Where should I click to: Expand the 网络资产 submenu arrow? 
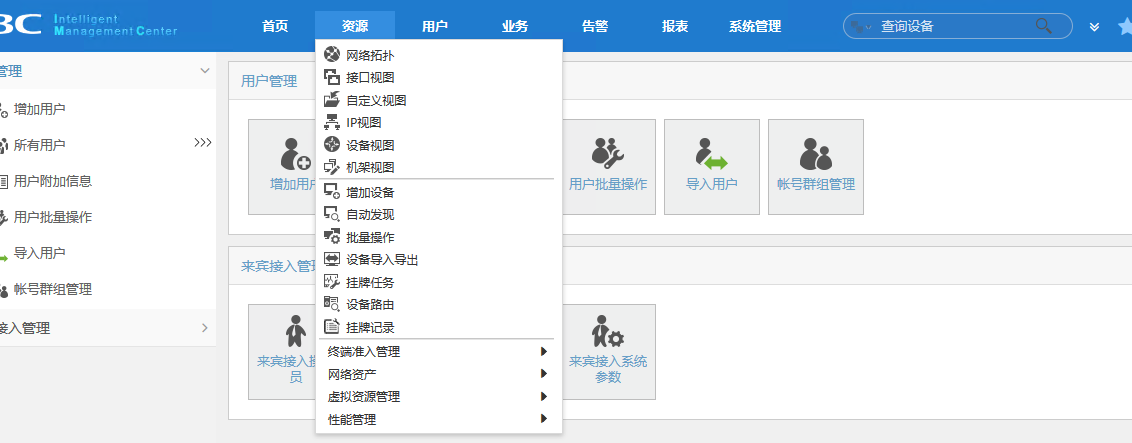543,374
